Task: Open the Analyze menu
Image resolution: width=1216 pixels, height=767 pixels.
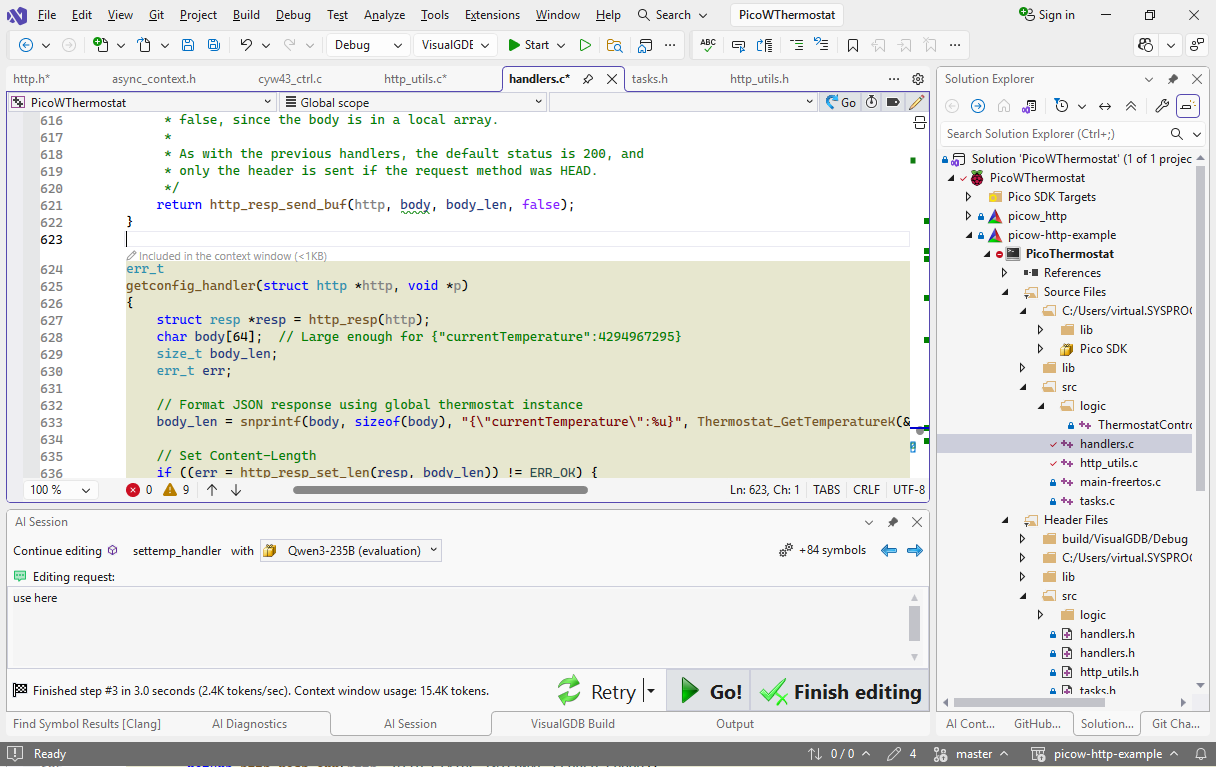Action: (x=384, y=15)
